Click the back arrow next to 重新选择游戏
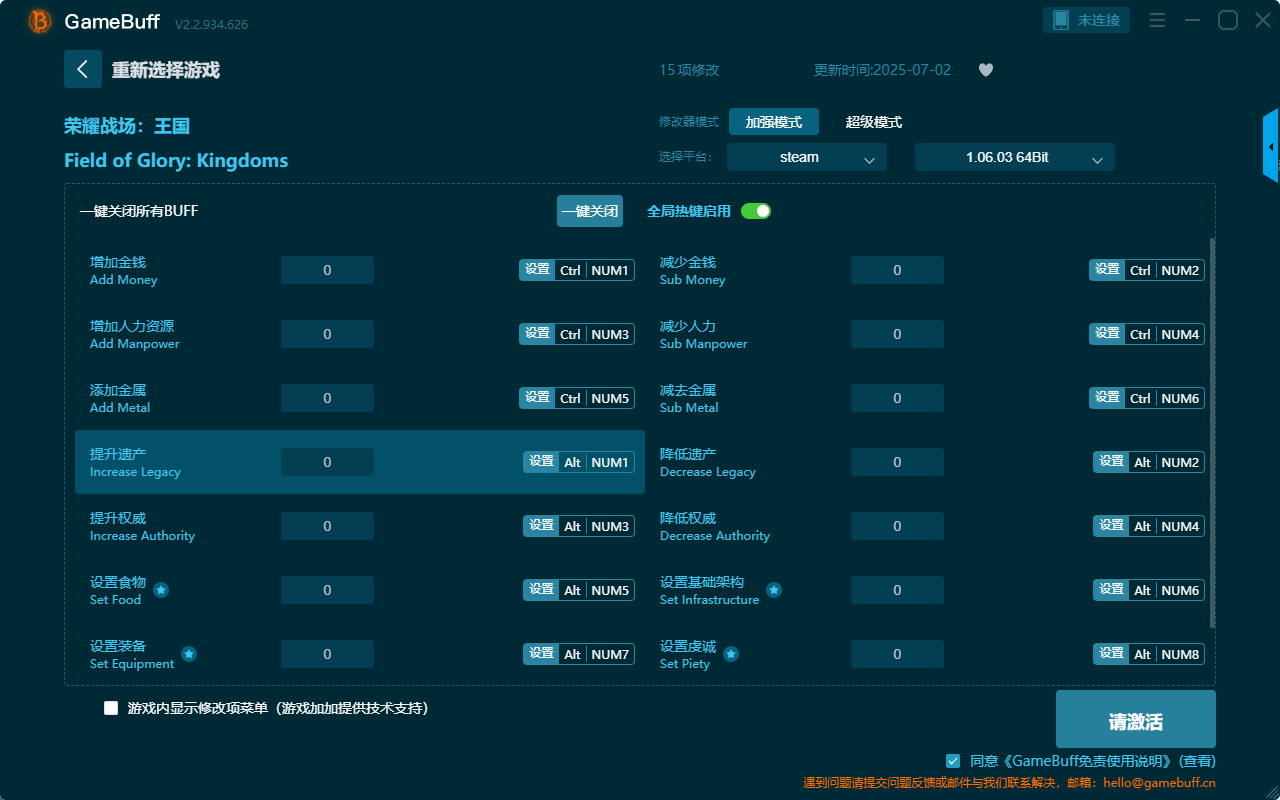The image size is (1280, 800). 83,69
